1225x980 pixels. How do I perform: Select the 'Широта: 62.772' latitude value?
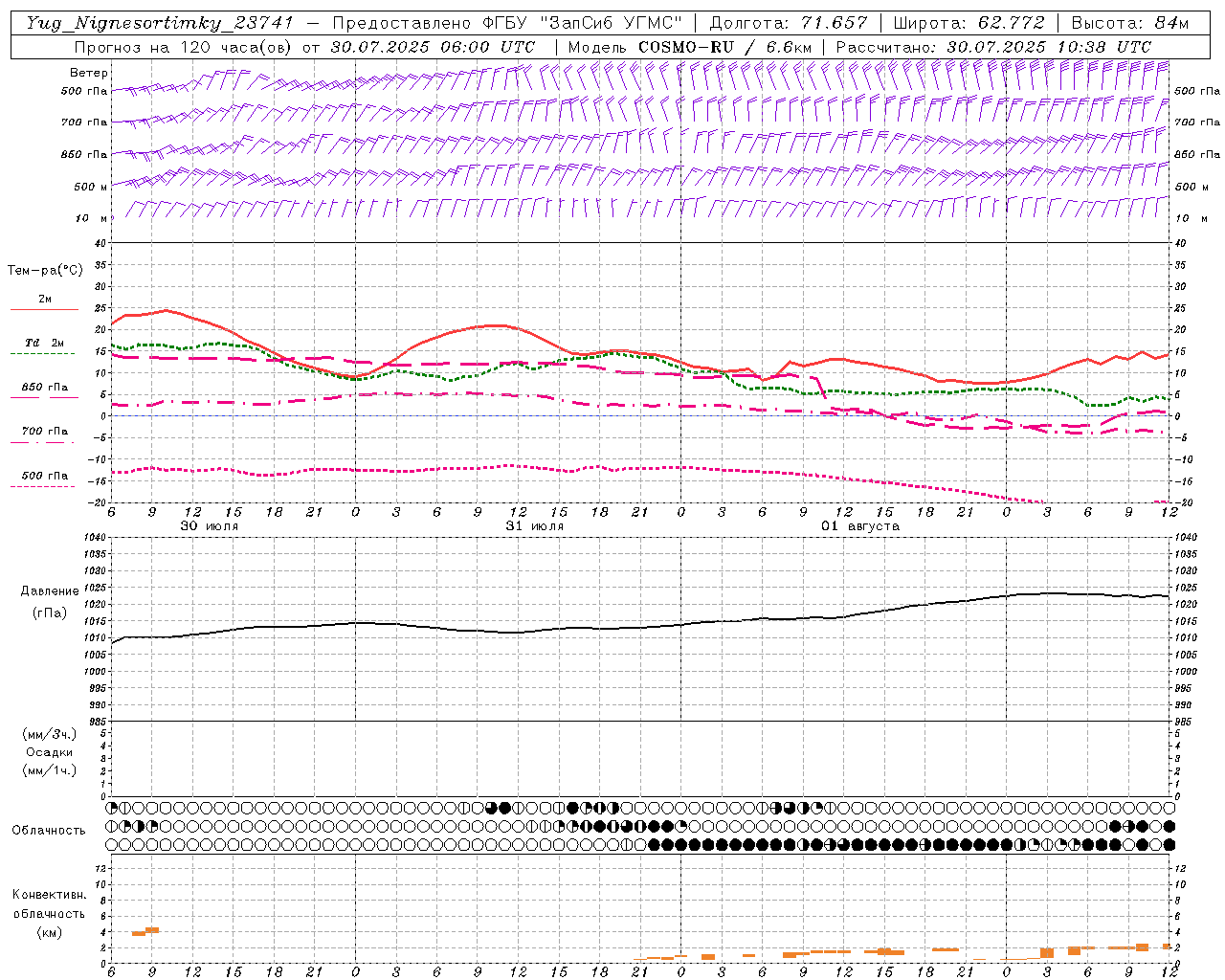click(969, 23)
